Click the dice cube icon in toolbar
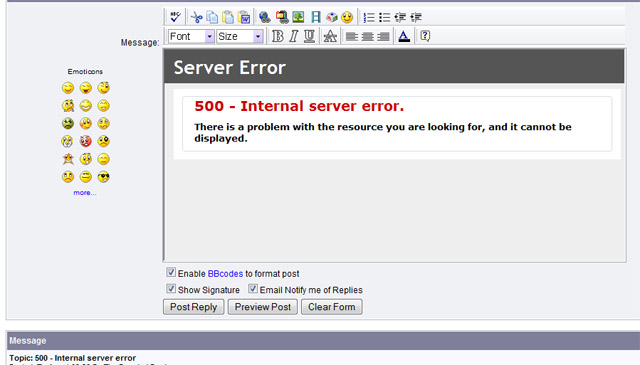The image size is (640, 365). pos(331,17)
